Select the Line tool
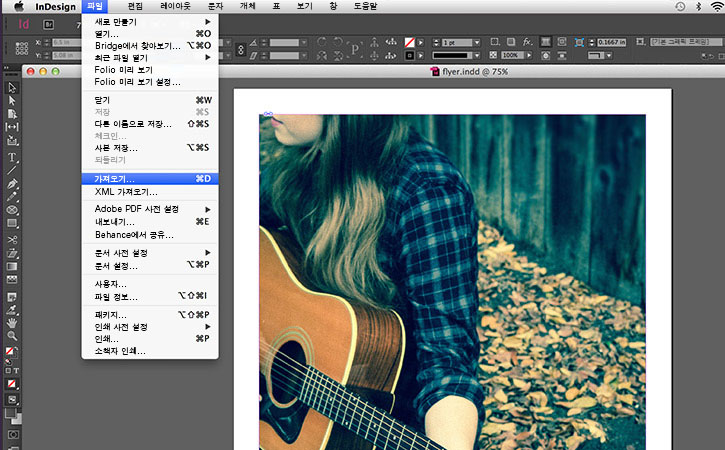The height and width of the screenshot is (450, 725). click(x=12, y=170)
